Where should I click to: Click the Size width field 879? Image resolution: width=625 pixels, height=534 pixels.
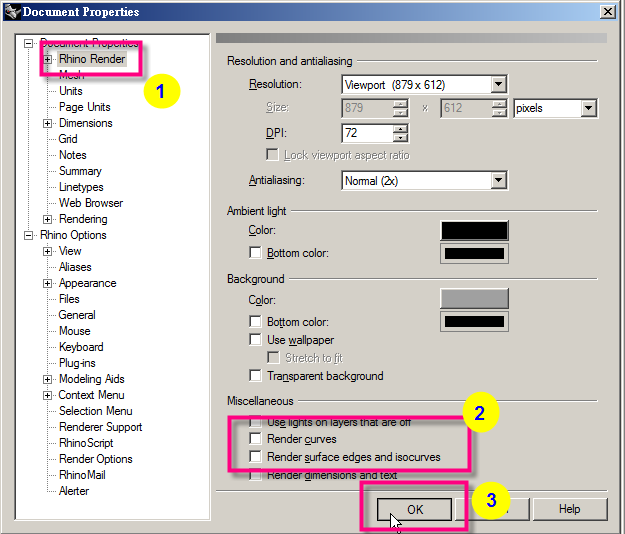point(368,108)
